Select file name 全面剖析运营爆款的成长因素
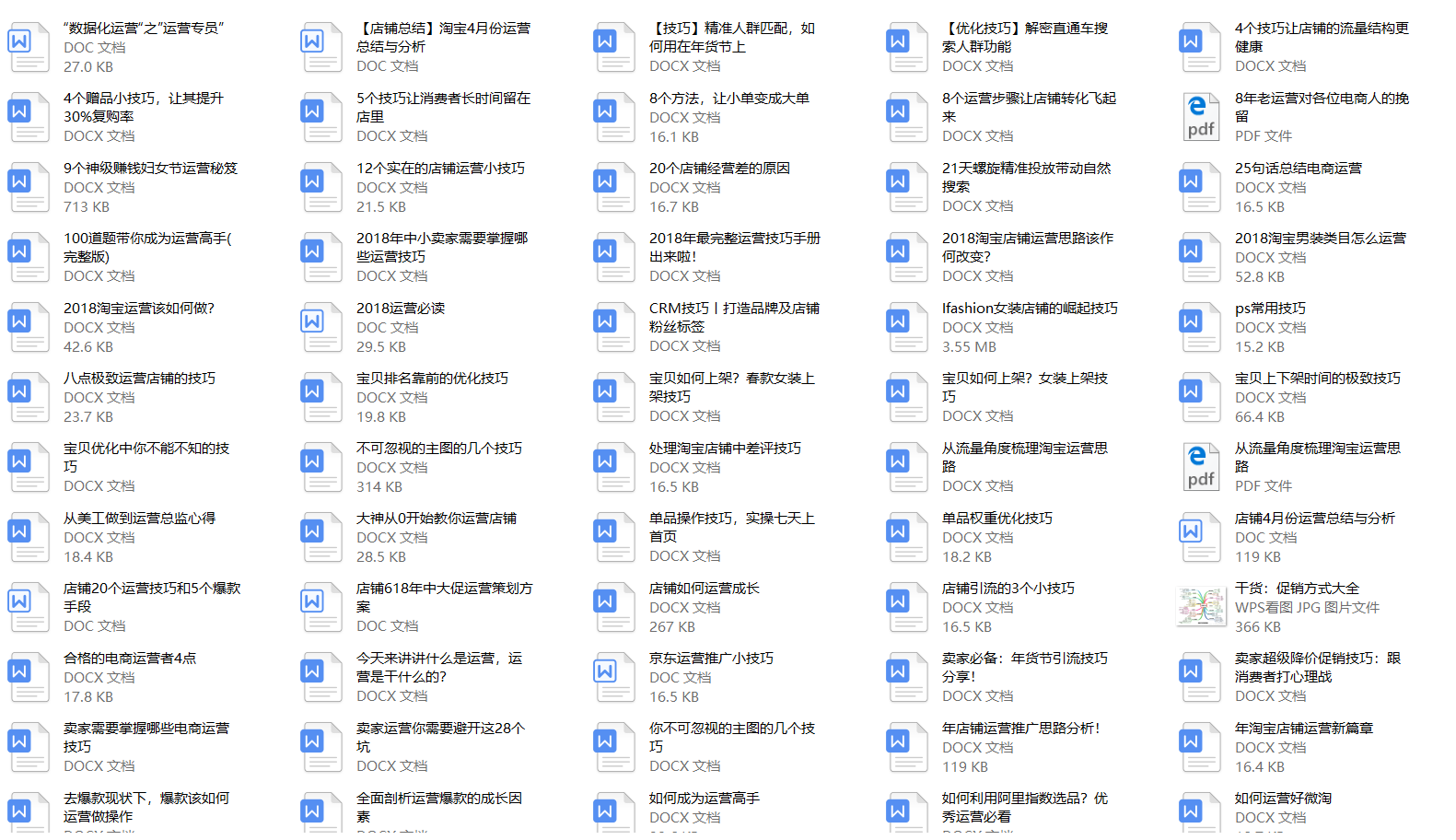The width and height of the screenshot is (1456, 840). 439,807
